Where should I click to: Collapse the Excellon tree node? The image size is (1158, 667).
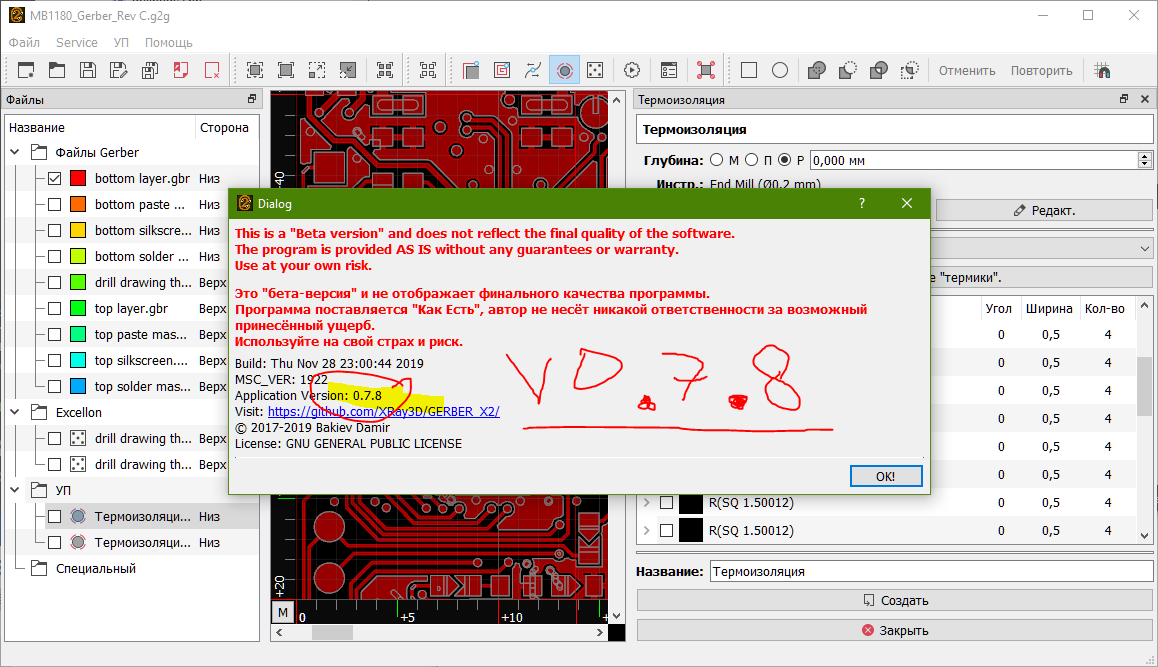[x=15, y=412]
